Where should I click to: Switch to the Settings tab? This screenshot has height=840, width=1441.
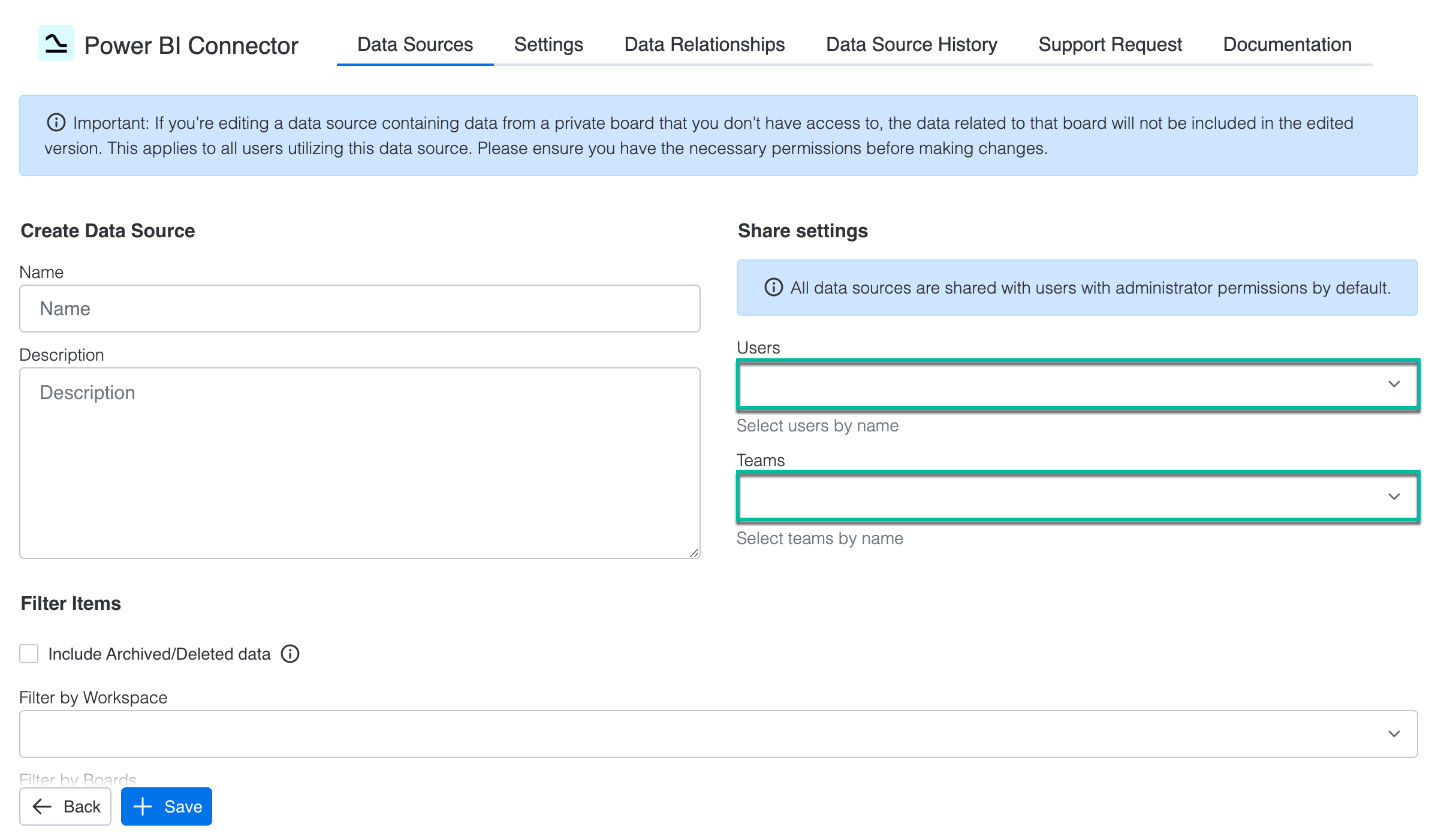pos(548,44)
